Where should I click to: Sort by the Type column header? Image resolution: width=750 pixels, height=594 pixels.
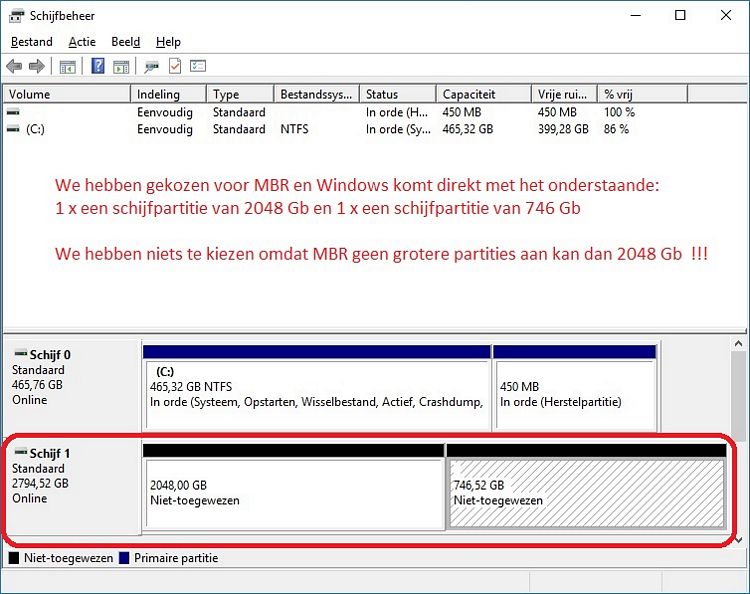point(241,94)
